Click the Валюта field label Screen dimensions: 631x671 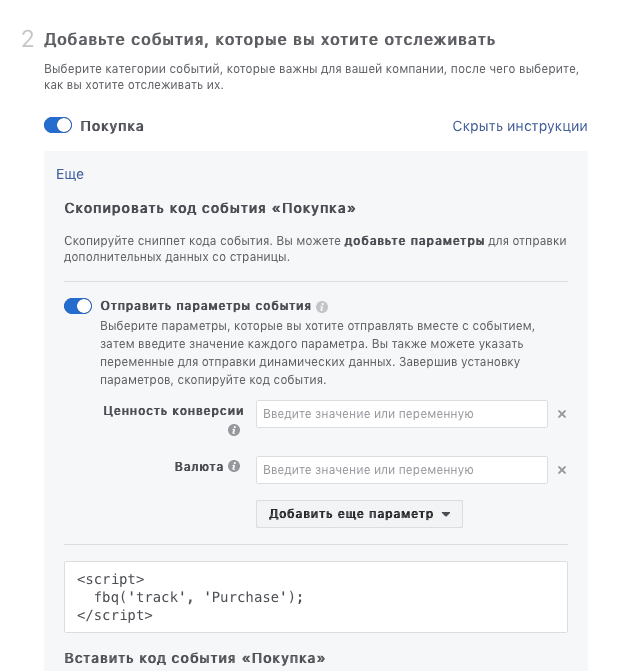click(199, 466)
